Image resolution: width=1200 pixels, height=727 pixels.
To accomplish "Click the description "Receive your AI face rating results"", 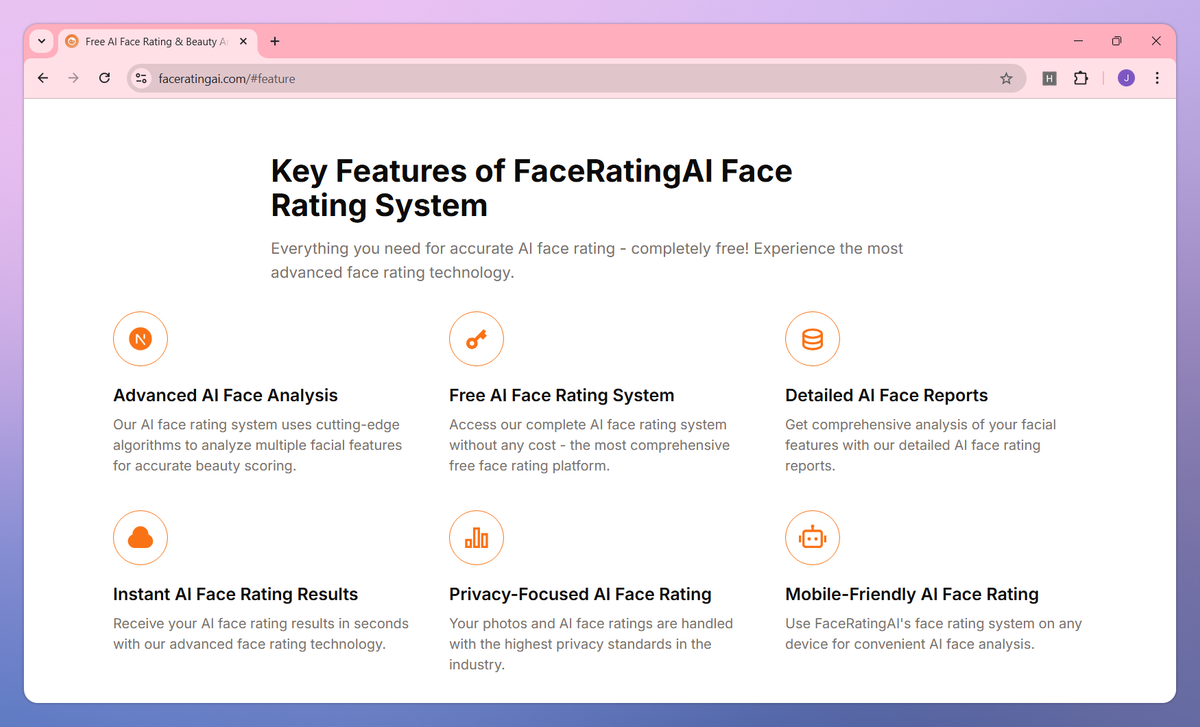I will [x=261, y=634].
